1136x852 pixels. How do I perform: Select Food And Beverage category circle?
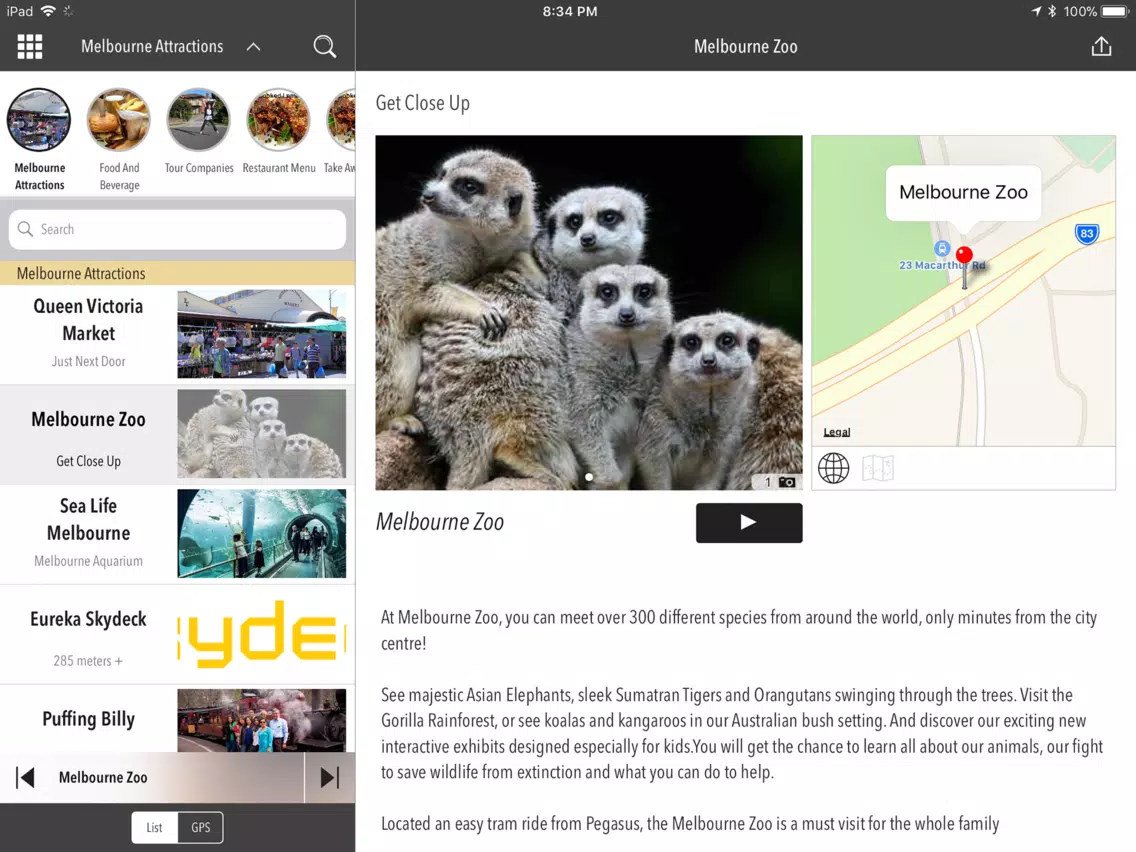pyautogui.click(x=119, y=120)
